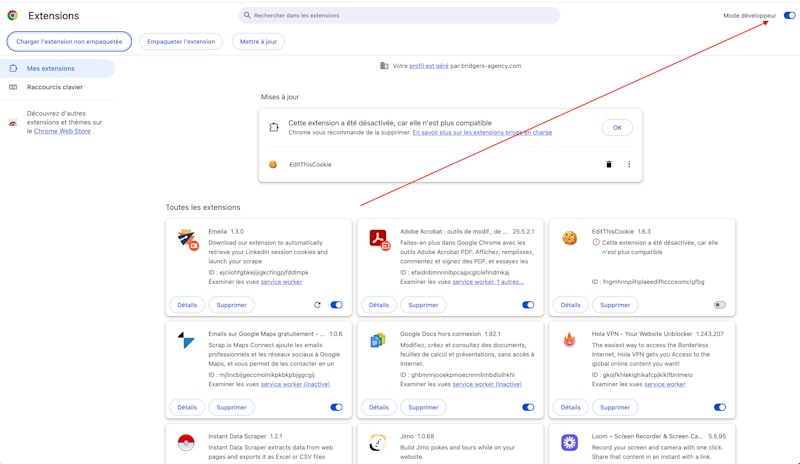Viewport: 800px width, 464px height.
Task: Disable Emails sur Google Maps toggle
Action: tap(336, 407)
